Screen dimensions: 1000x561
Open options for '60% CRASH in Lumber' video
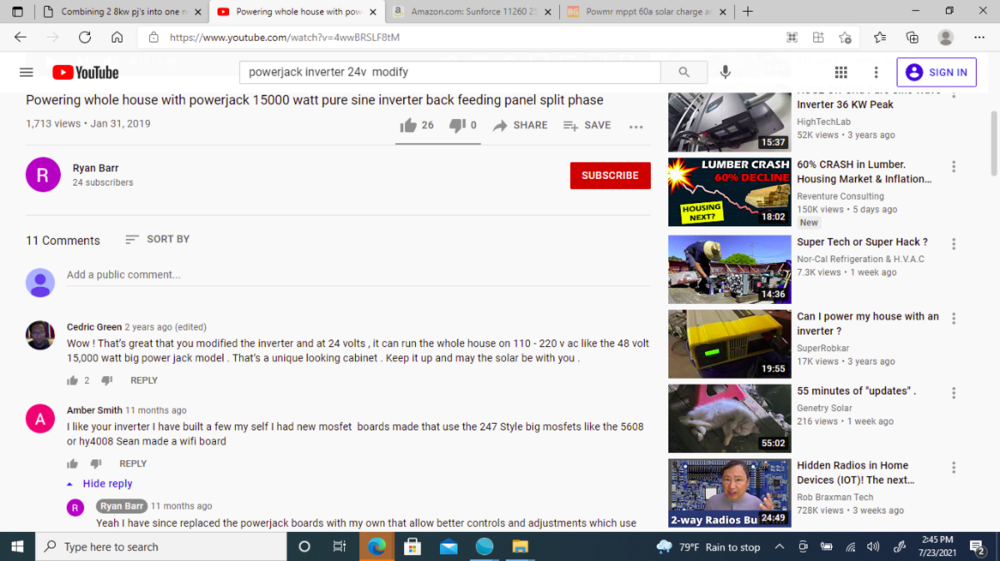(953, 167)
